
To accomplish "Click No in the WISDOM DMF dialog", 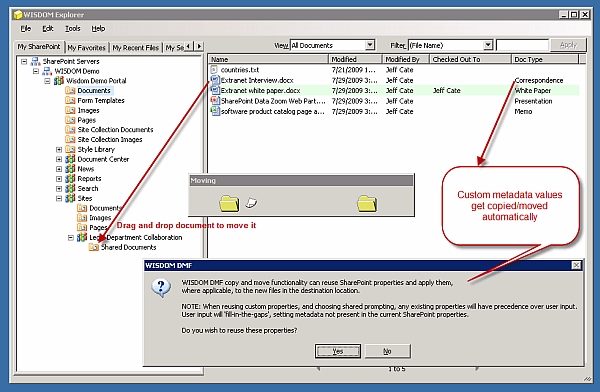I will 387,351.
